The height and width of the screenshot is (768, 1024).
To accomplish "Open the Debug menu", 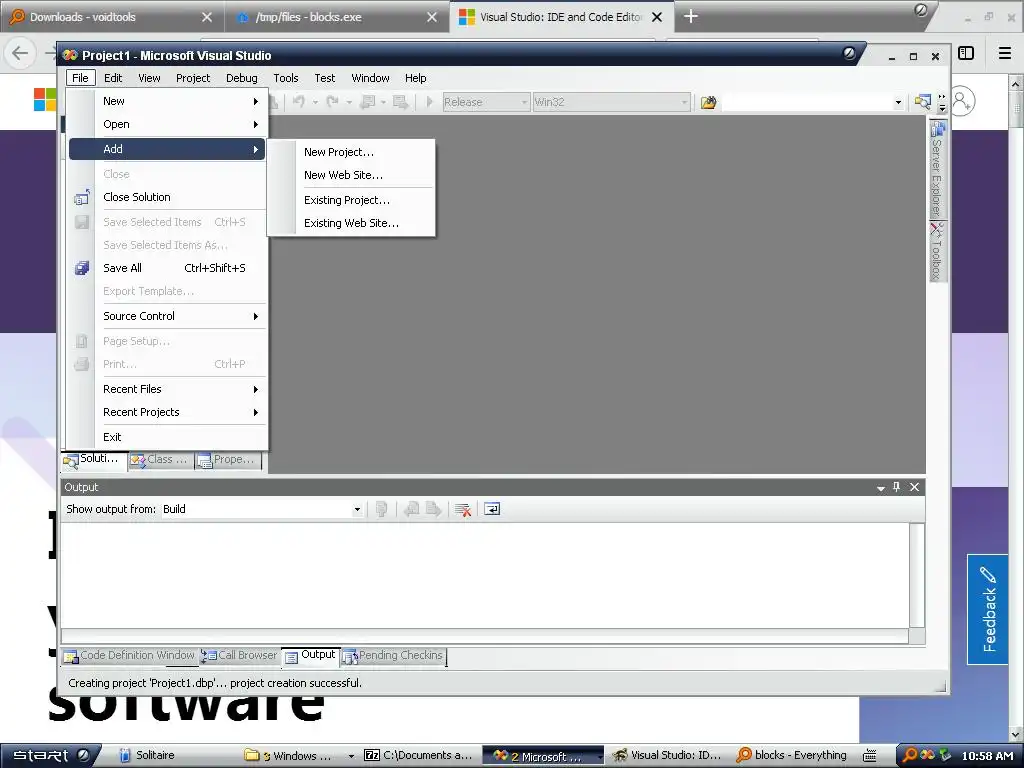I will click(242, 78).
